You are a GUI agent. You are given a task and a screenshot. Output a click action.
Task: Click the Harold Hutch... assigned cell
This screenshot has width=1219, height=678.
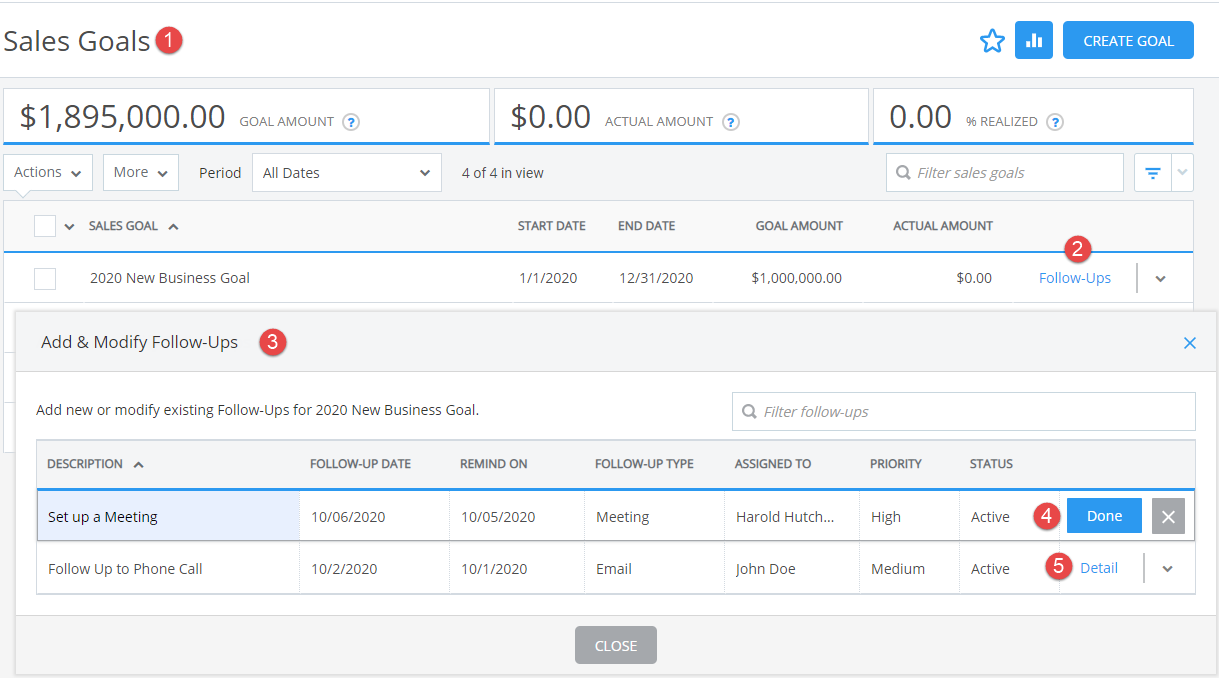click(792, 517)
